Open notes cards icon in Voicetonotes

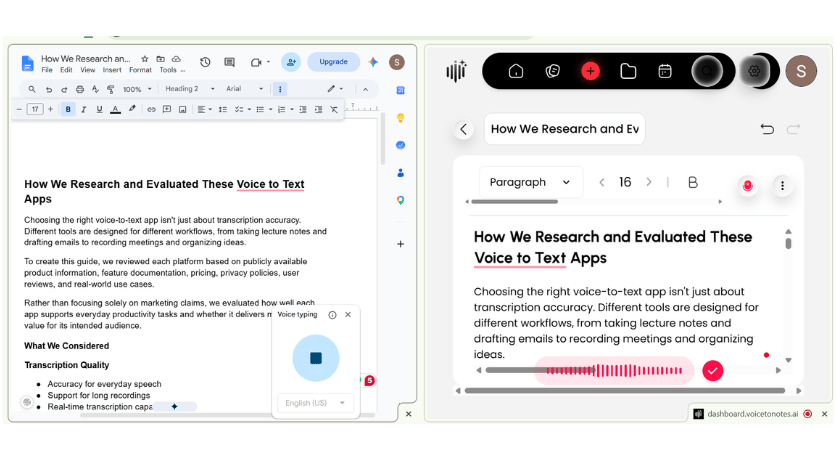point(553,71)
